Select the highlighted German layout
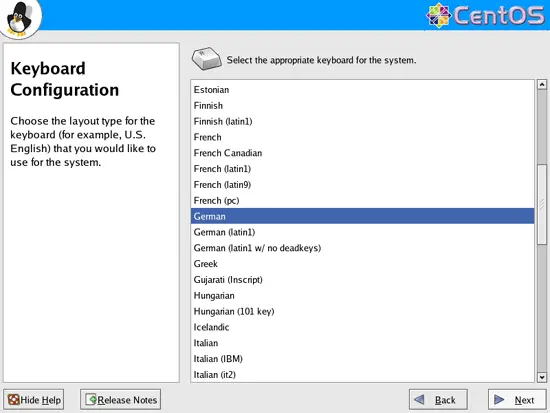The image size is (550, 413). click(362, 216)
